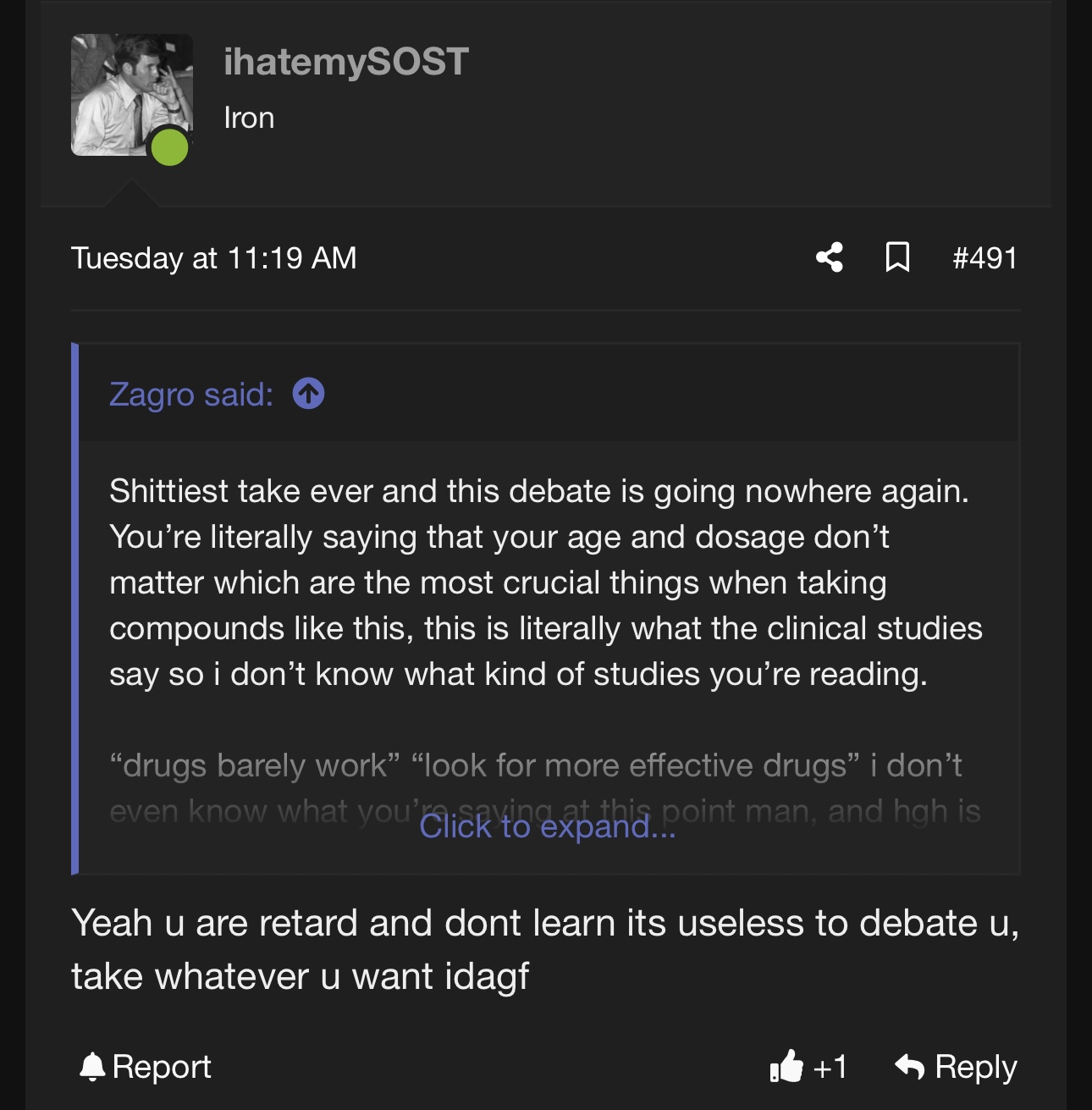The width and height of the screenshot is (1092, 1110).
Task: Click the curved reply arrow icon
Action: 909,1066
